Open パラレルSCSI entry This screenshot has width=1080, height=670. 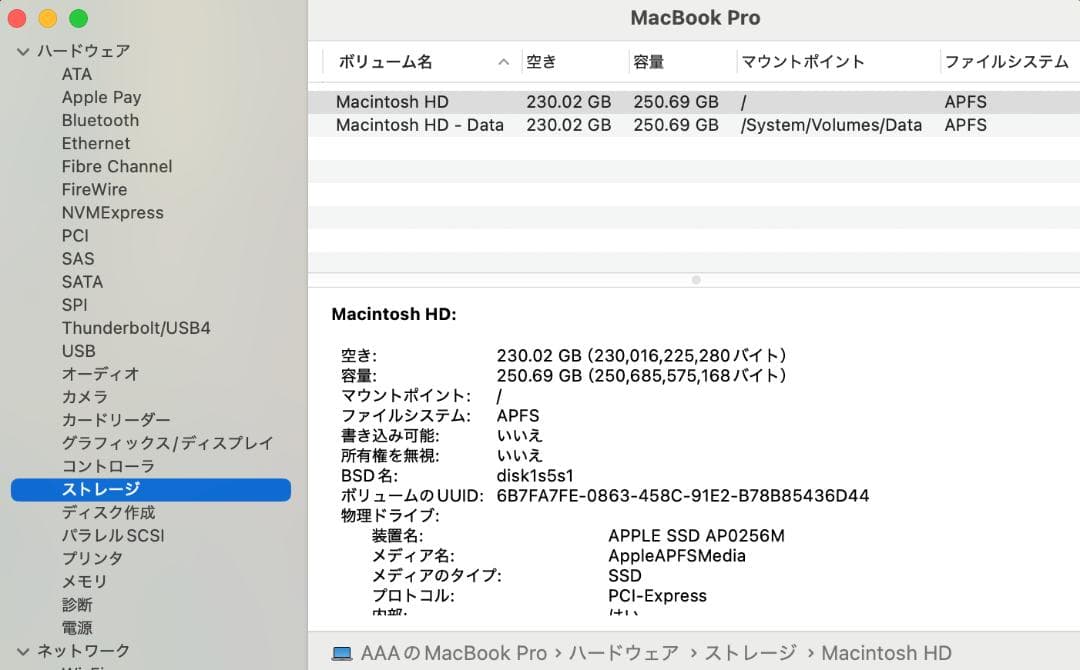point(113,536)
